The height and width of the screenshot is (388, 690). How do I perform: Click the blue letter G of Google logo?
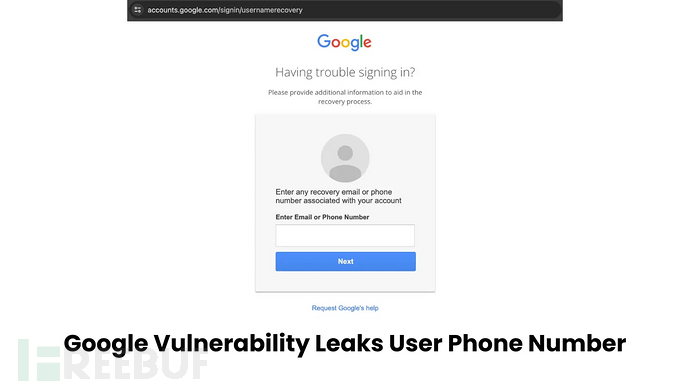[323, 41]
